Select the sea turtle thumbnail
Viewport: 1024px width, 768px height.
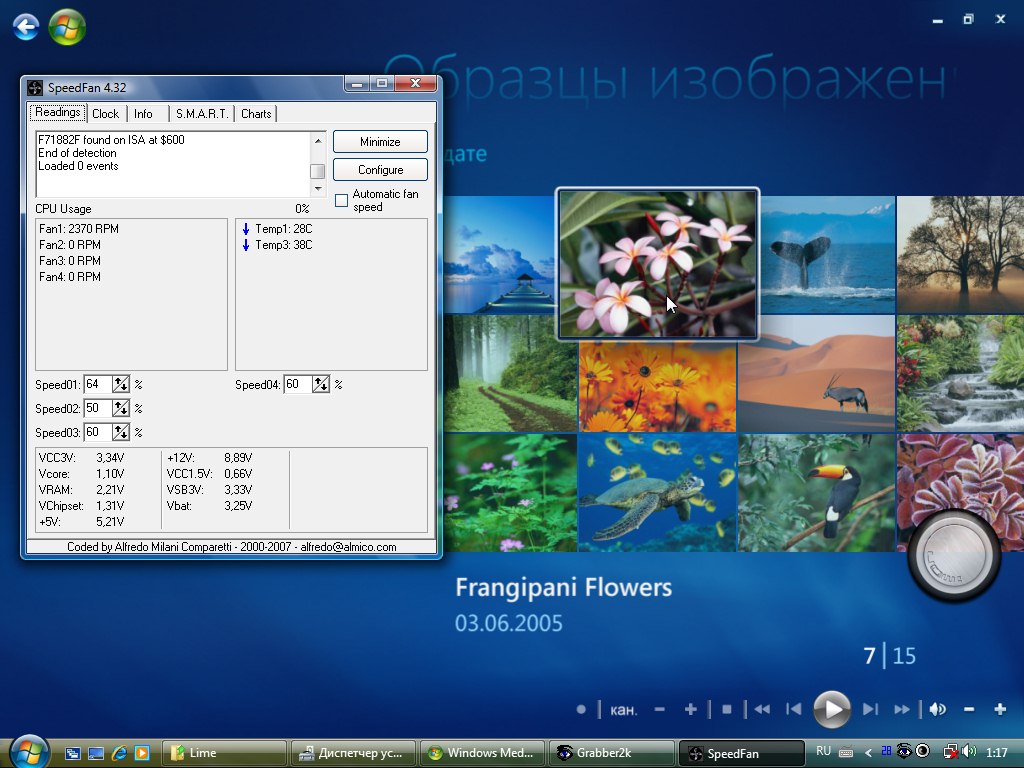[x=657, y=493]
